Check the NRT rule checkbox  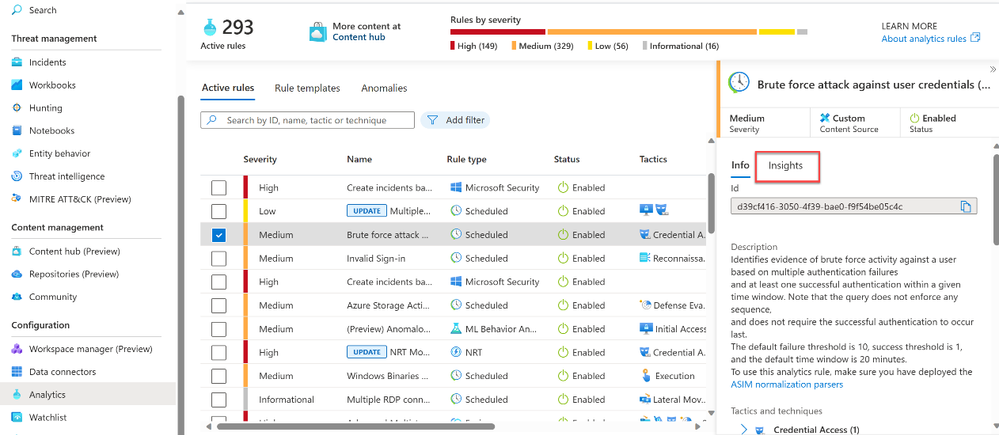(x=219, y=353)
